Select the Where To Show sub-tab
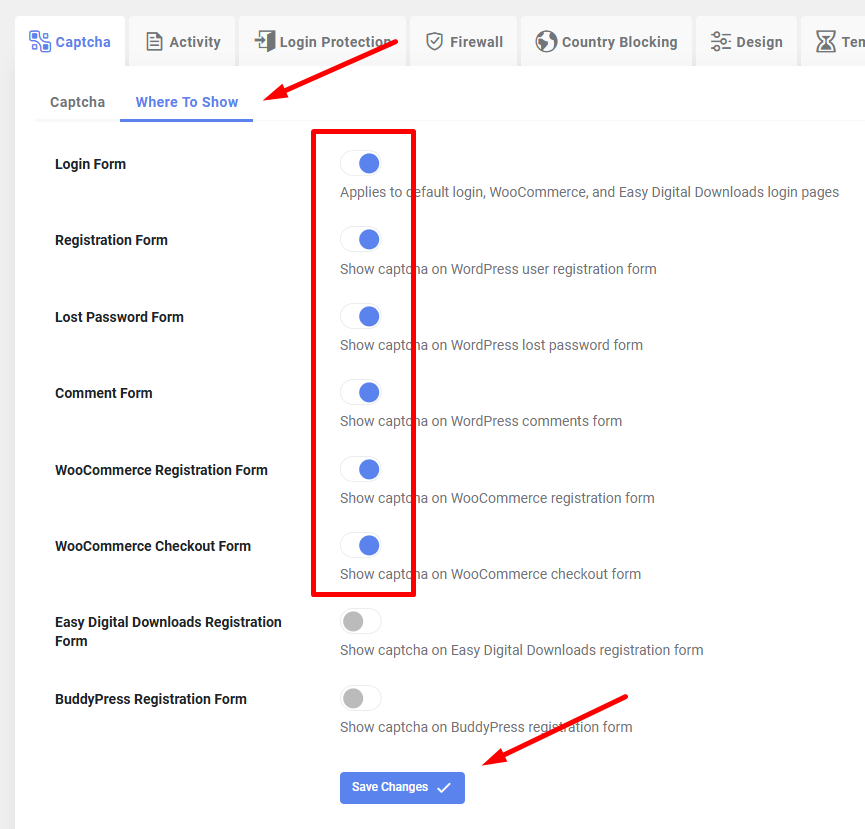 pyautogui.click(x=187, y=102)
